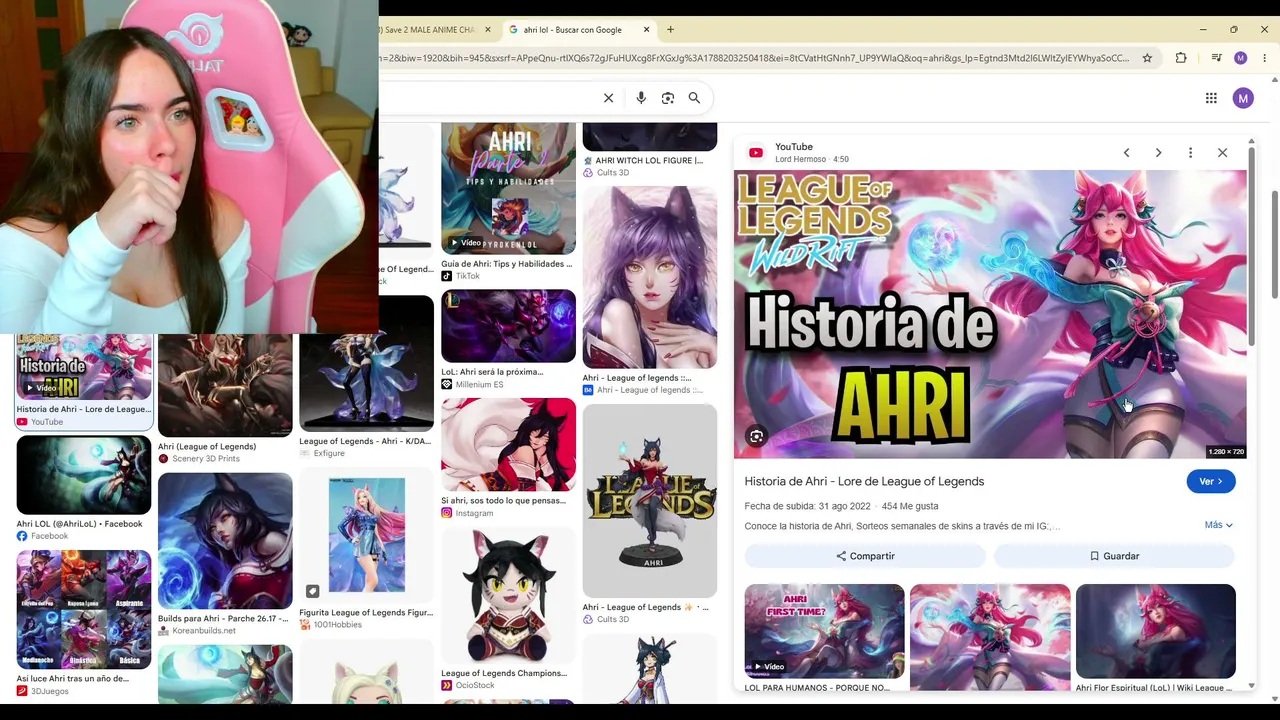Viewport: 1280px width, 720px height.
Task: Bookmark this page with the star icon
Action: click(1147, 58)
